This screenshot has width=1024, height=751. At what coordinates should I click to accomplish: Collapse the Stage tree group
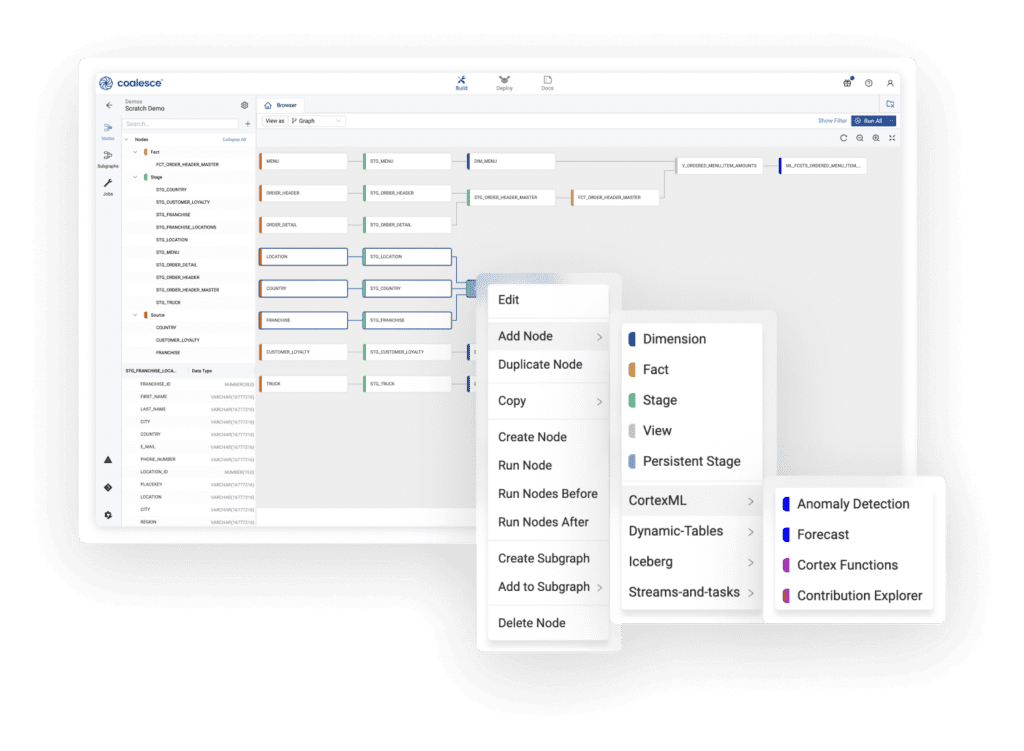pyautogui.click(x=135, y=177)
